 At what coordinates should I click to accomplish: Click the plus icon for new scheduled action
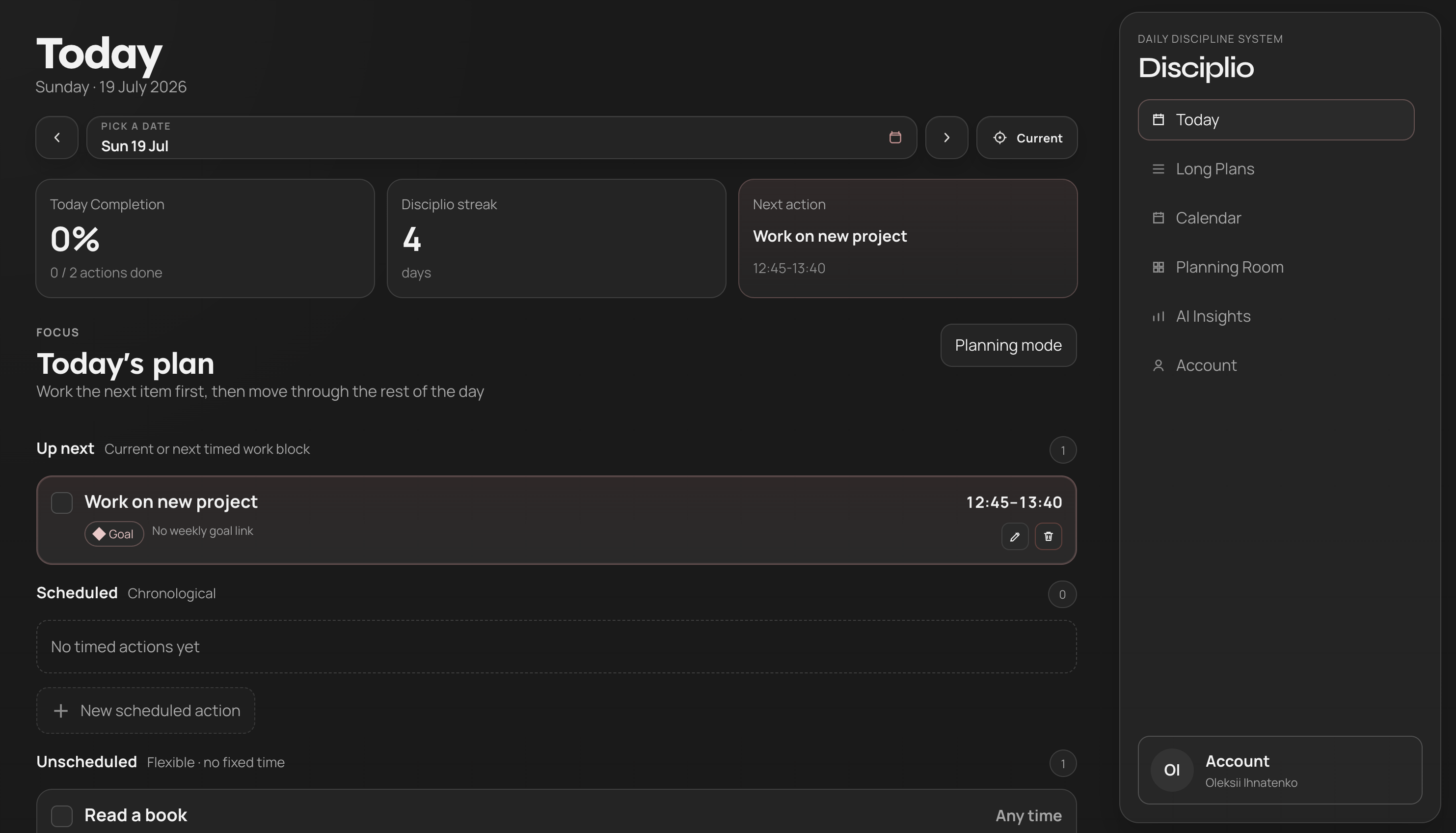[60, 711]
